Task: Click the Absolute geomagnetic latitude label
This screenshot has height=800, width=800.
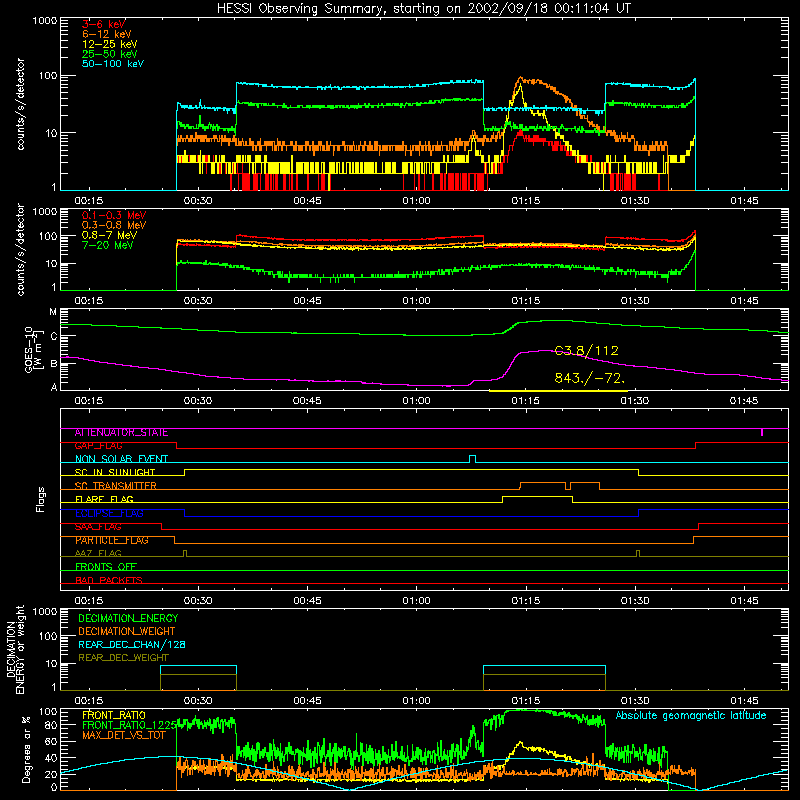Action: click(691, 716)
